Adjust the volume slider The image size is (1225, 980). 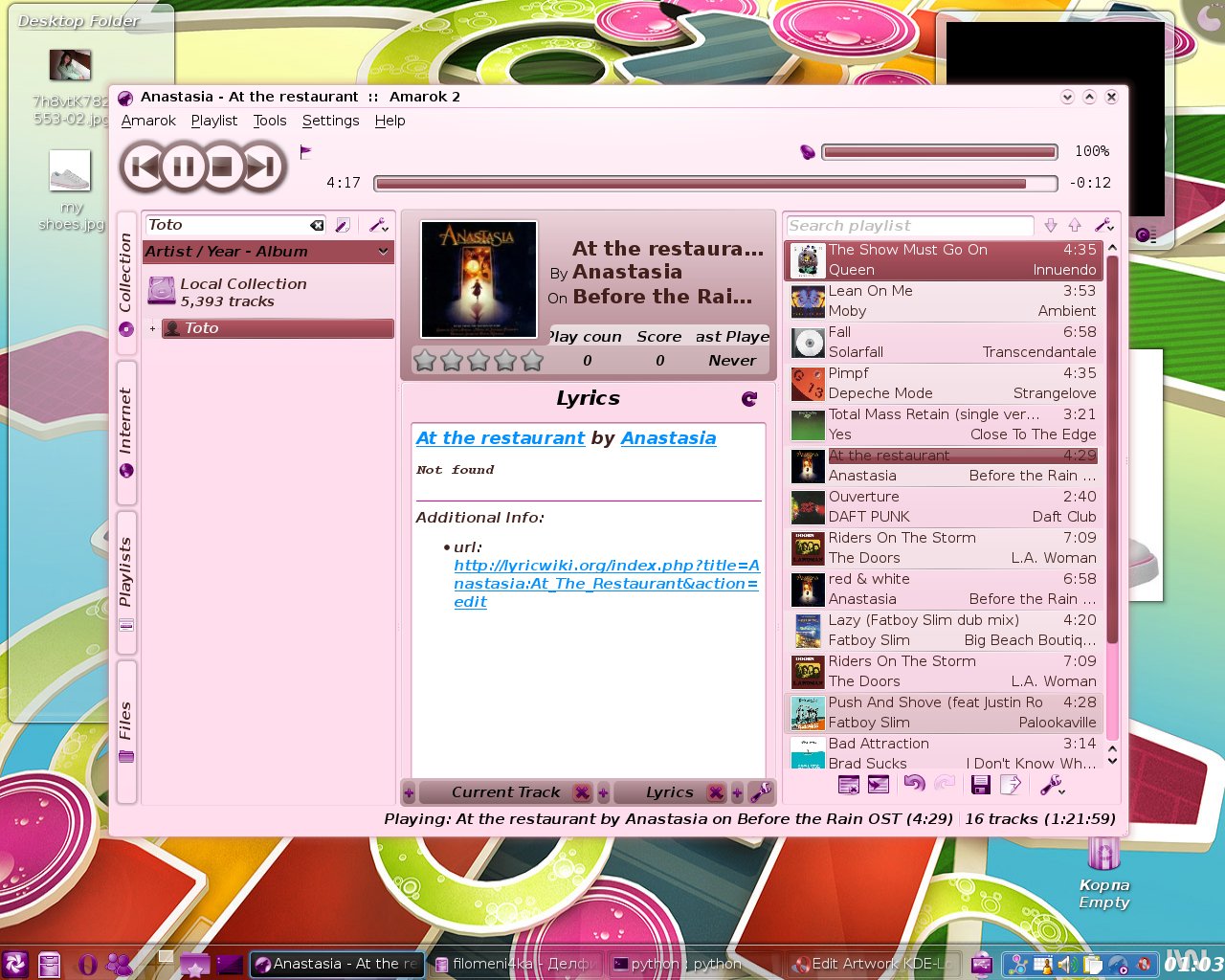[x=940, y=151]
